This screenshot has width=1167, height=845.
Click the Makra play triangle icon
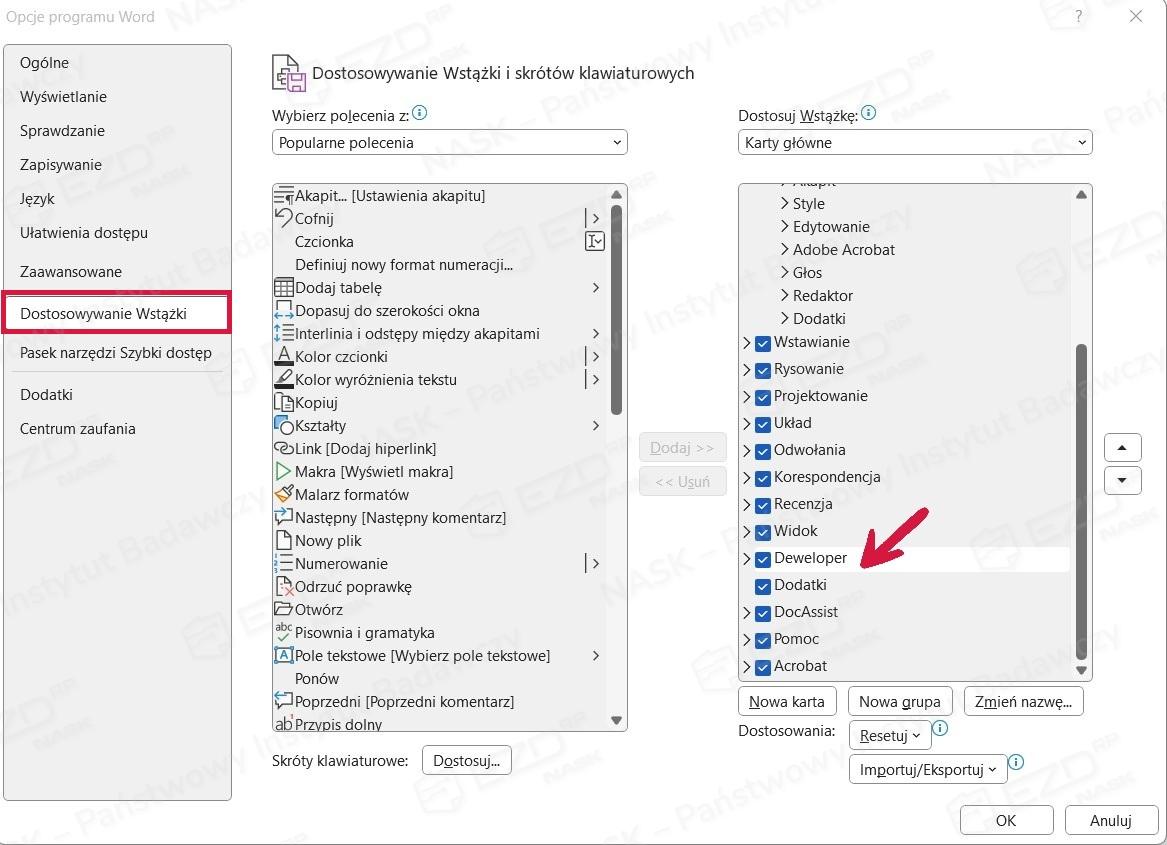point(283,471)
